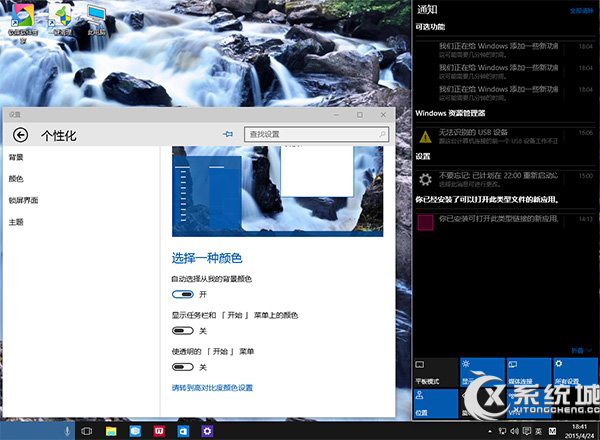The height and width of the screenshot is (440, 600).
Task: Click the magnifier icon in 查找设置 box
Action: click(x=382, y=134)
